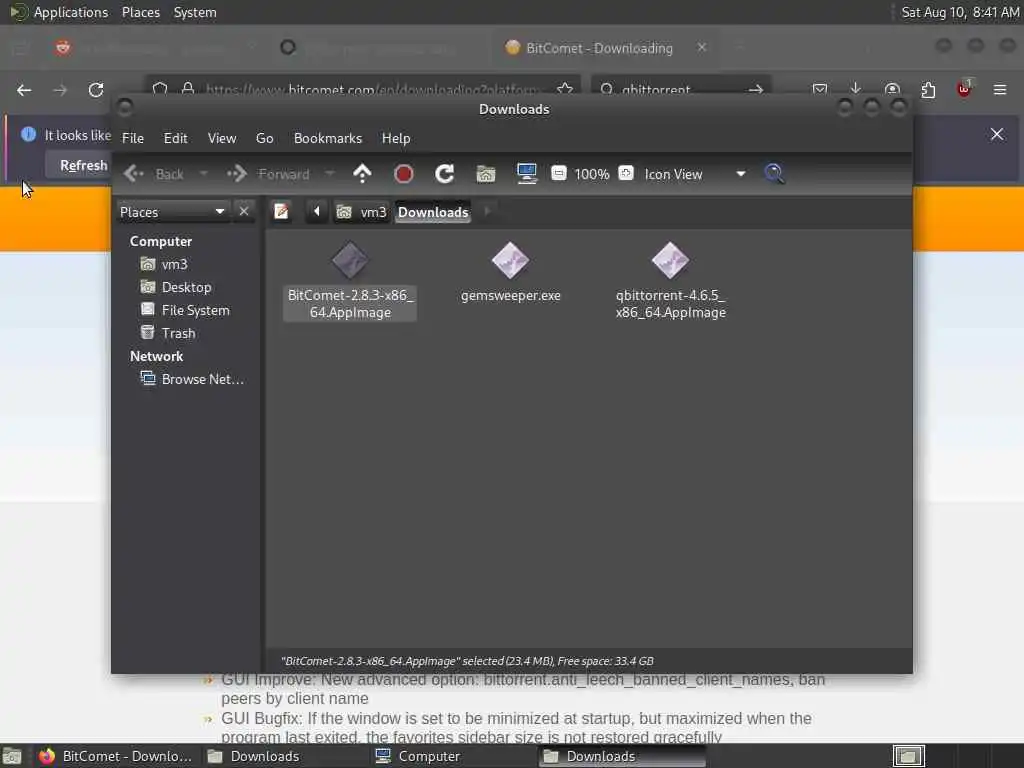Open vm3 in the sidebar
This screenshot has width=1024, height=768.
click(174, 264)
